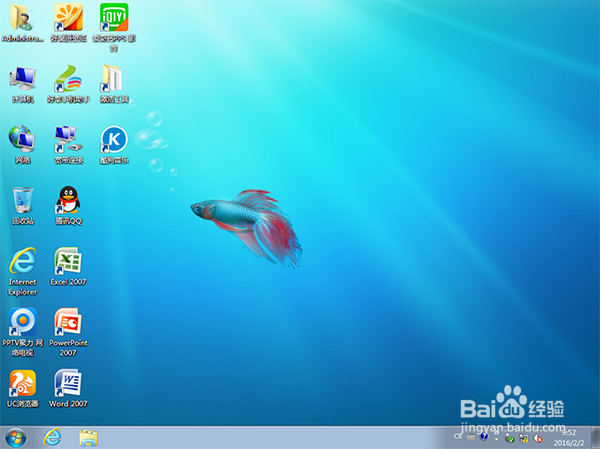Open the Administrator user folder icon
The height and width of the screenshot is (449, 600).
(x=22, y=22)
